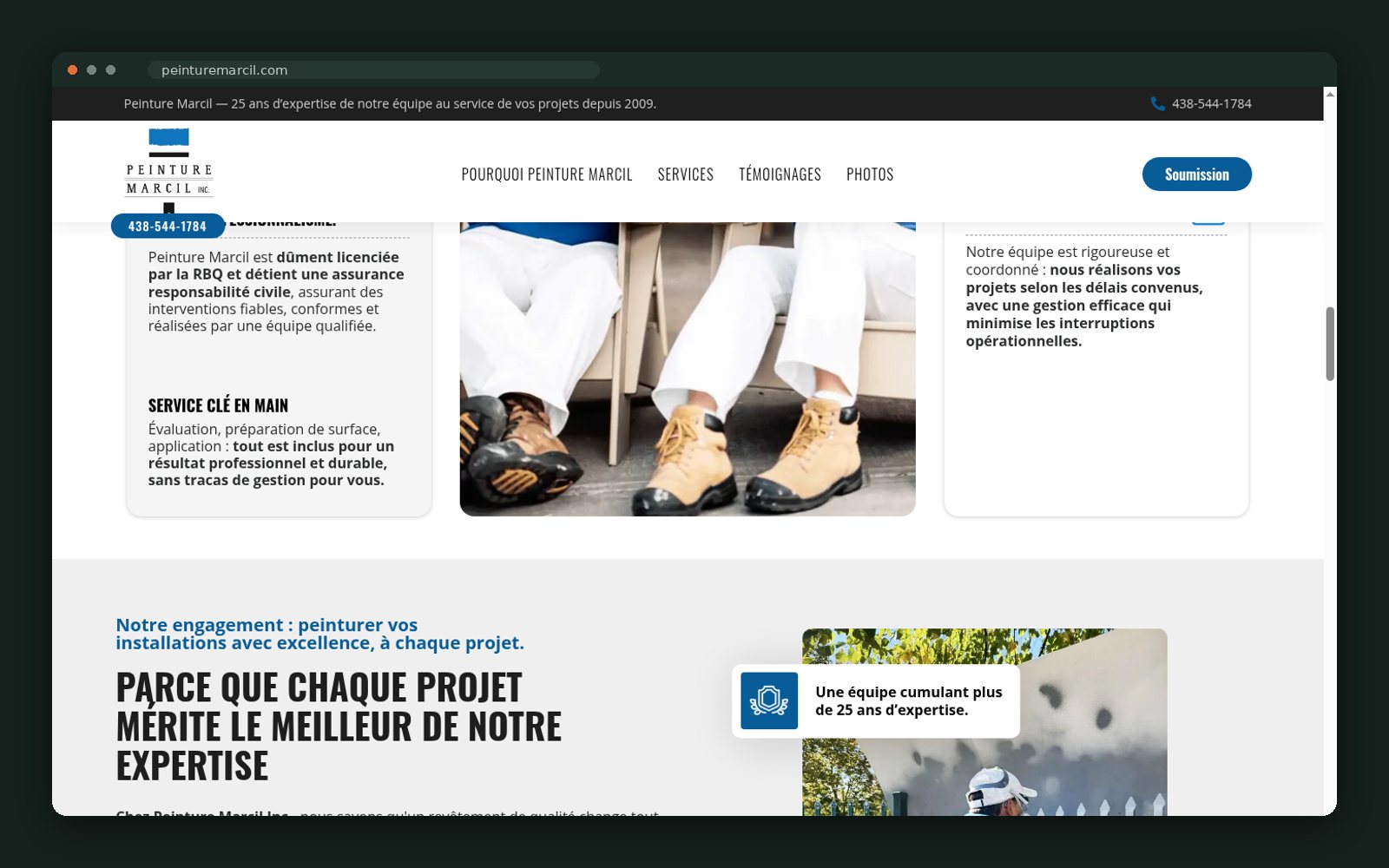The height and width of the screenshot is (868, 1389).
Task: Call 438-544-1784 from the top bar
Action: click(1211, 103)
